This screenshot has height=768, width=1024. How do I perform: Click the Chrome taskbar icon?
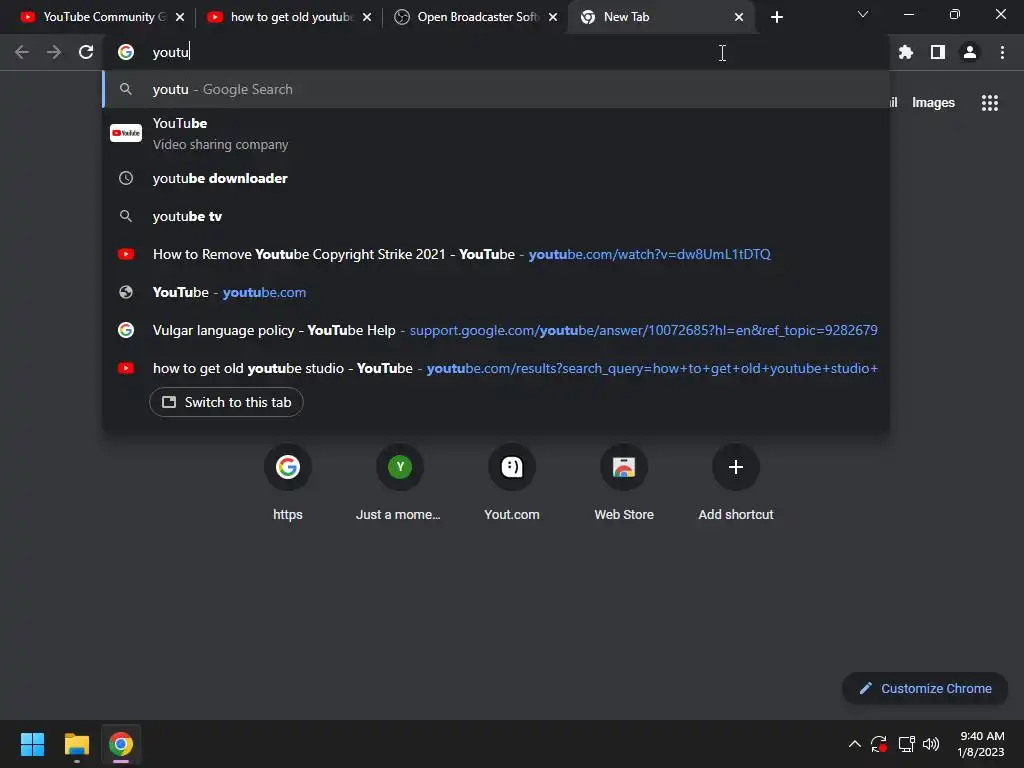coord(121,744)
